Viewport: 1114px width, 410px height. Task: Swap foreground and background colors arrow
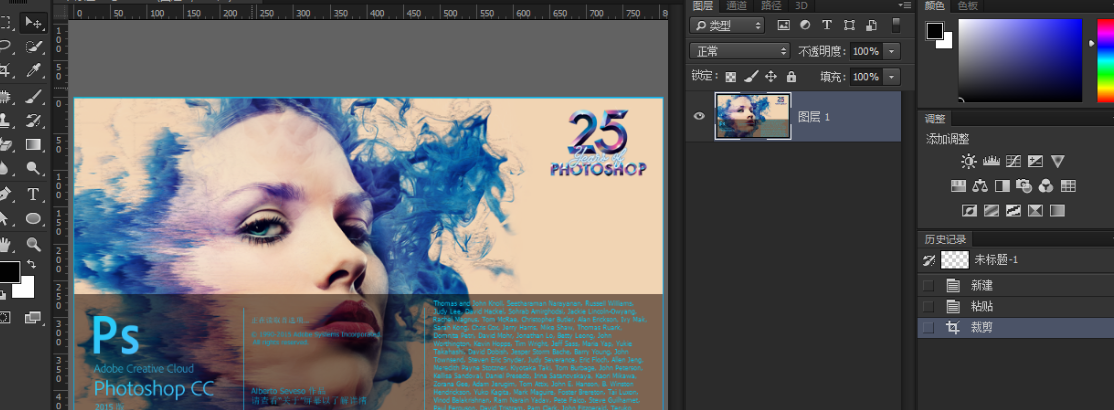pos(31,264)
